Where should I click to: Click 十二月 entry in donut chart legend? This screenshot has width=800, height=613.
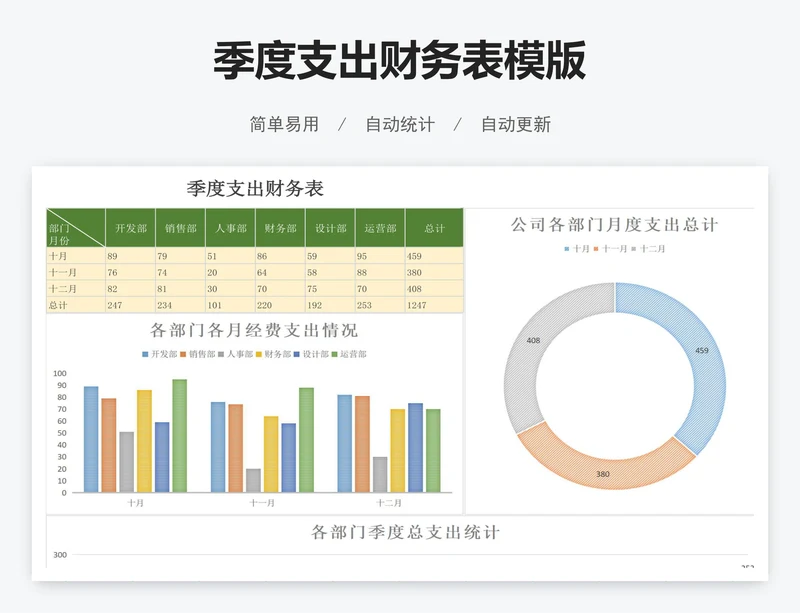(x=648, y=249)
